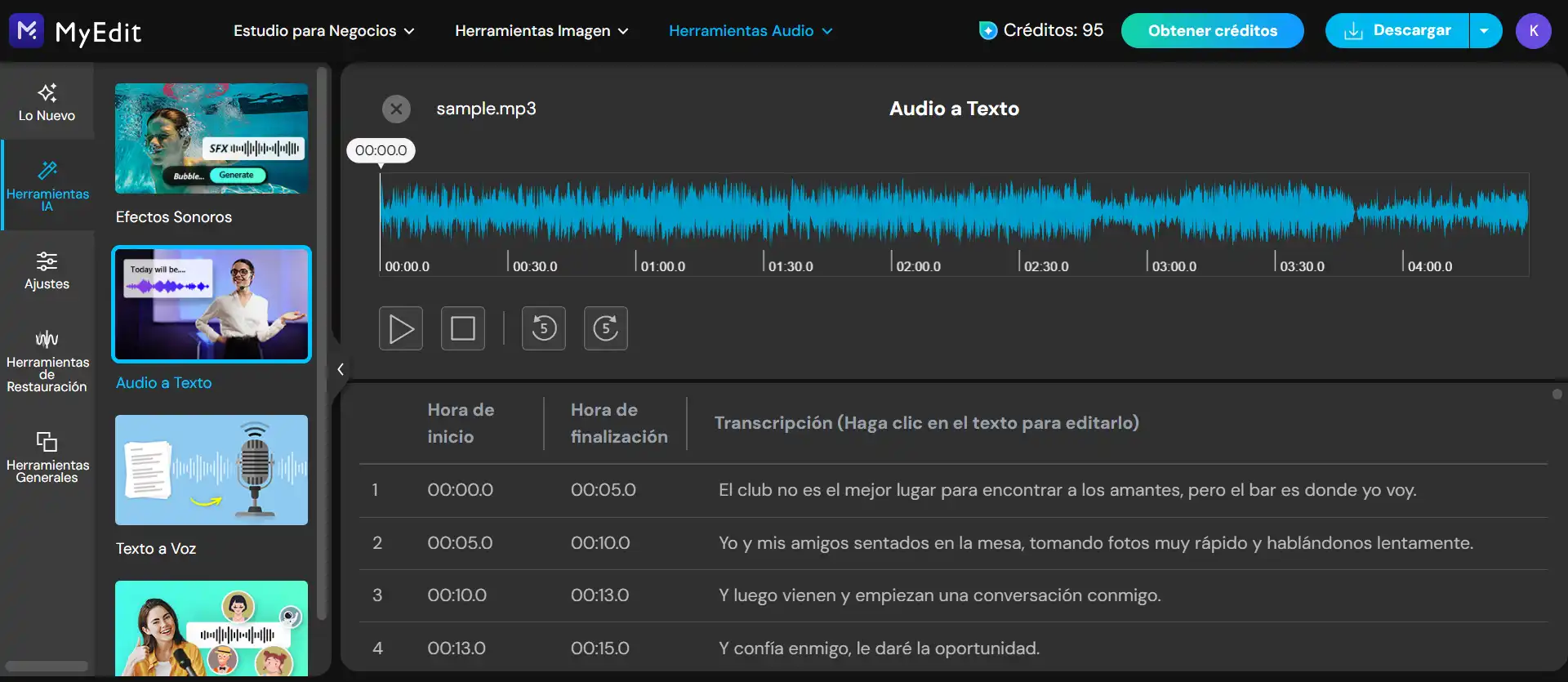Image resolution: width=1568 pixels, height=682 pixels.
Task: Open Herramientas Audio dropdown menu
Action: click(x=751, y=31)
